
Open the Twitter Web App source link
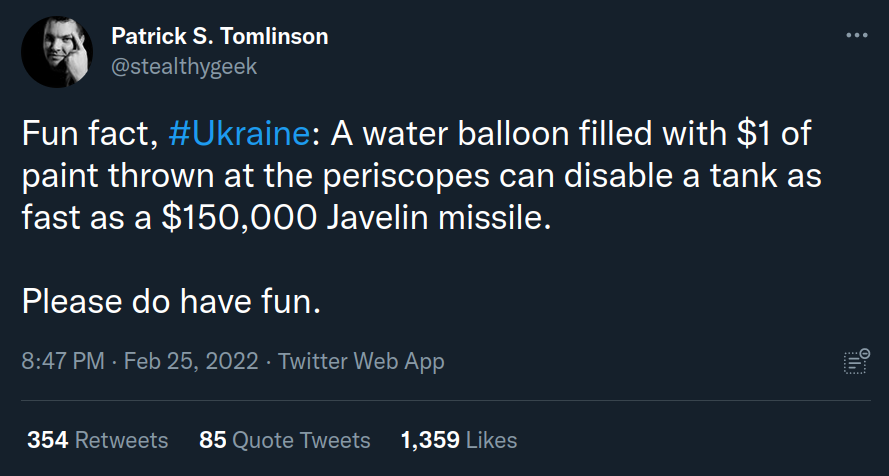click(x=361, y=361)
